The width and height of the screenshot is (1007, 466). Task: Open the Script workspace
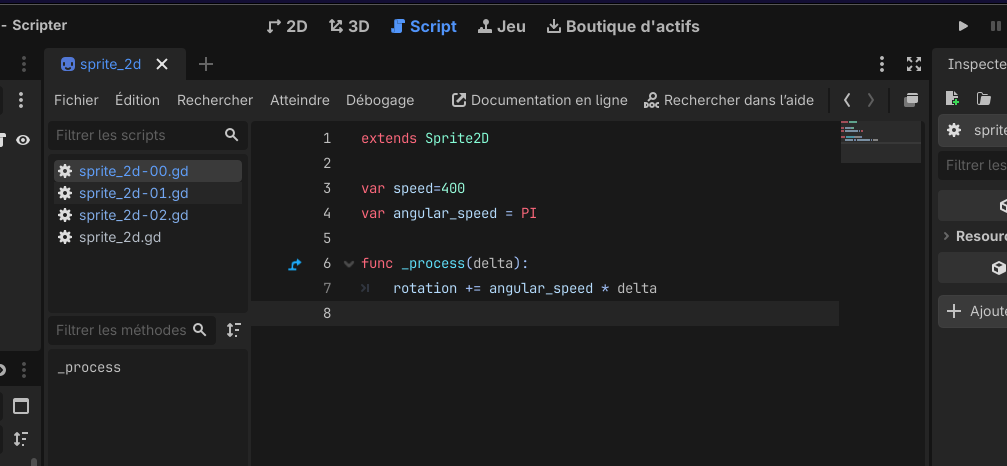(x=424, y=26)
